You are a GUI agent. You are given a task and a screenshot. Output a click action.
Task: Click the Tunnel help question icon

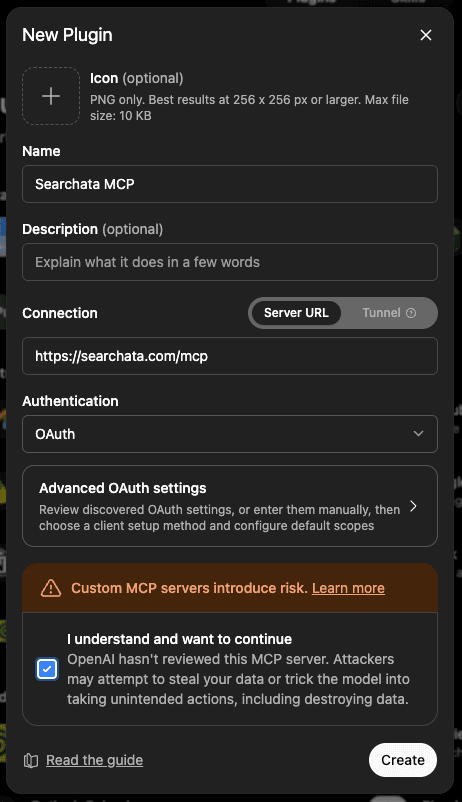click(411, 313)
